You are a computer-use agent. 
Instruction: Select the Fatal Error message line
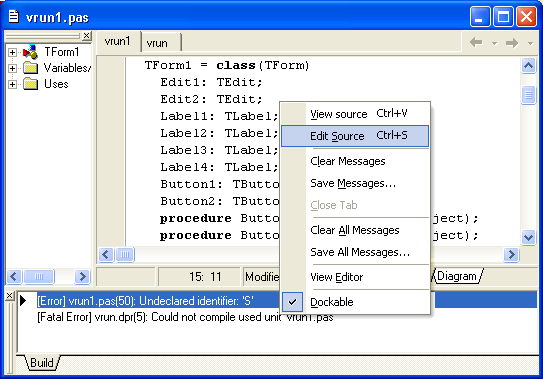185,317
